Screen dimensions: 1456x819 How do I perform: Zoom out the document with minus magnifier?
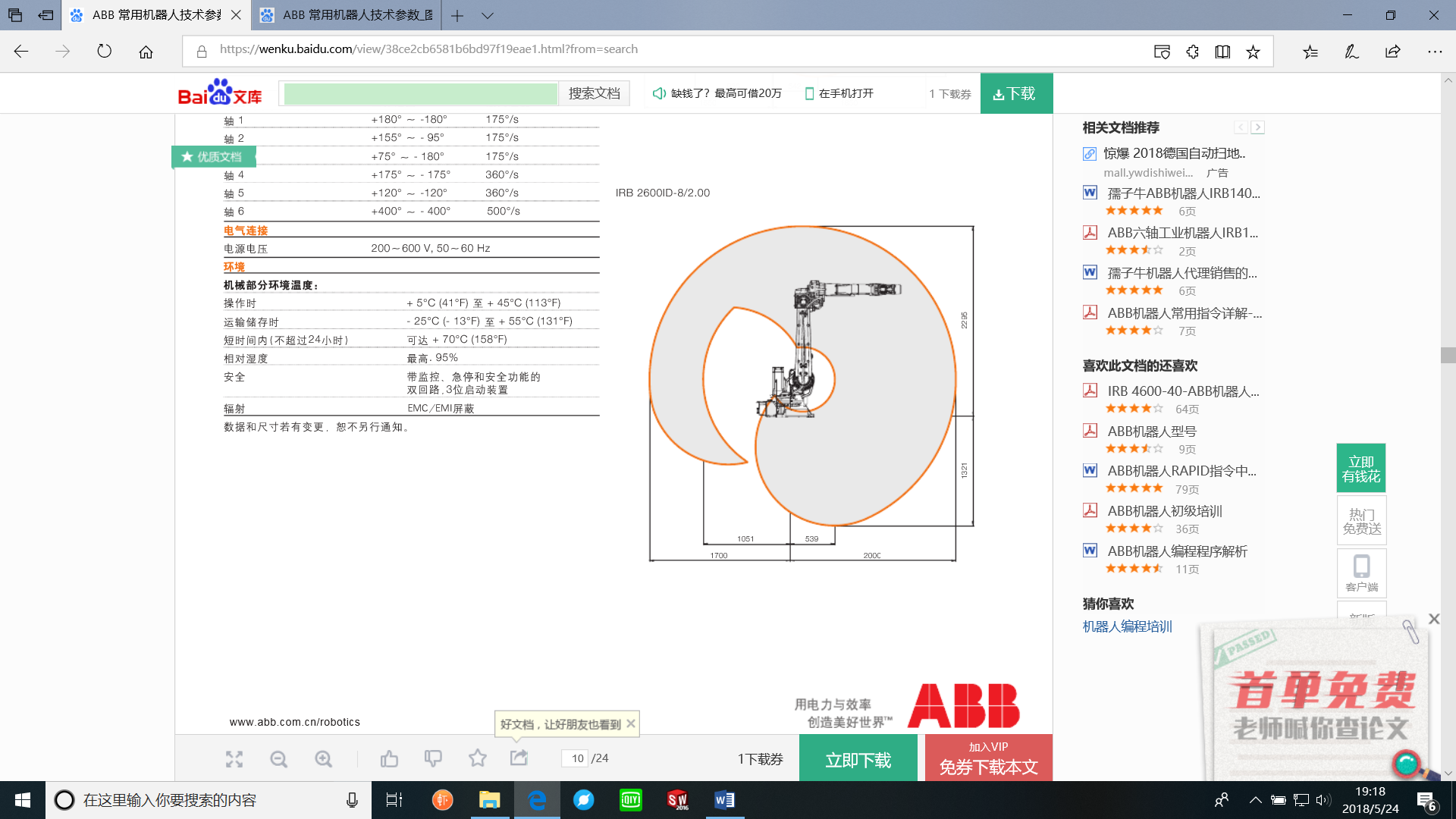tap(279, 759)
